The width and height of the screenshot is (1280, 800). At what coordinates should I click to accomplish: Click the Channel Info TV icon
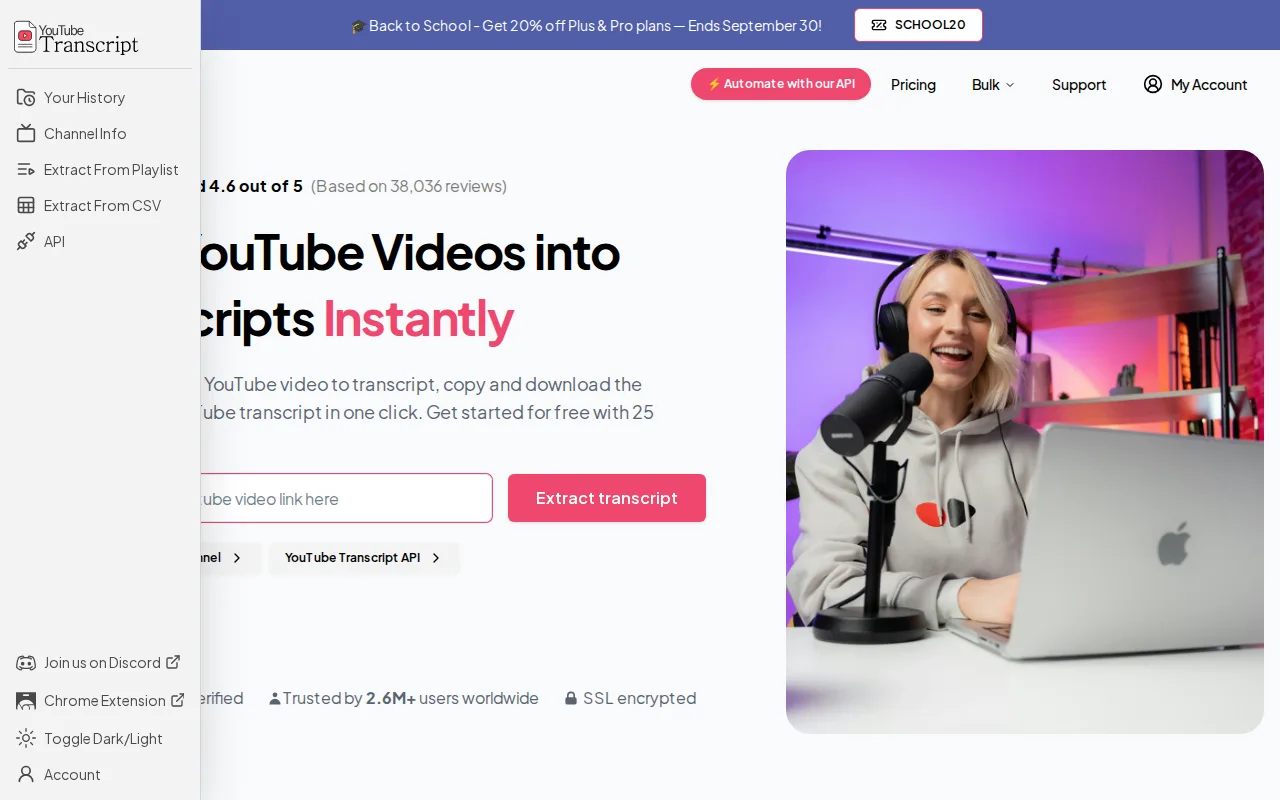coord(26,133)
